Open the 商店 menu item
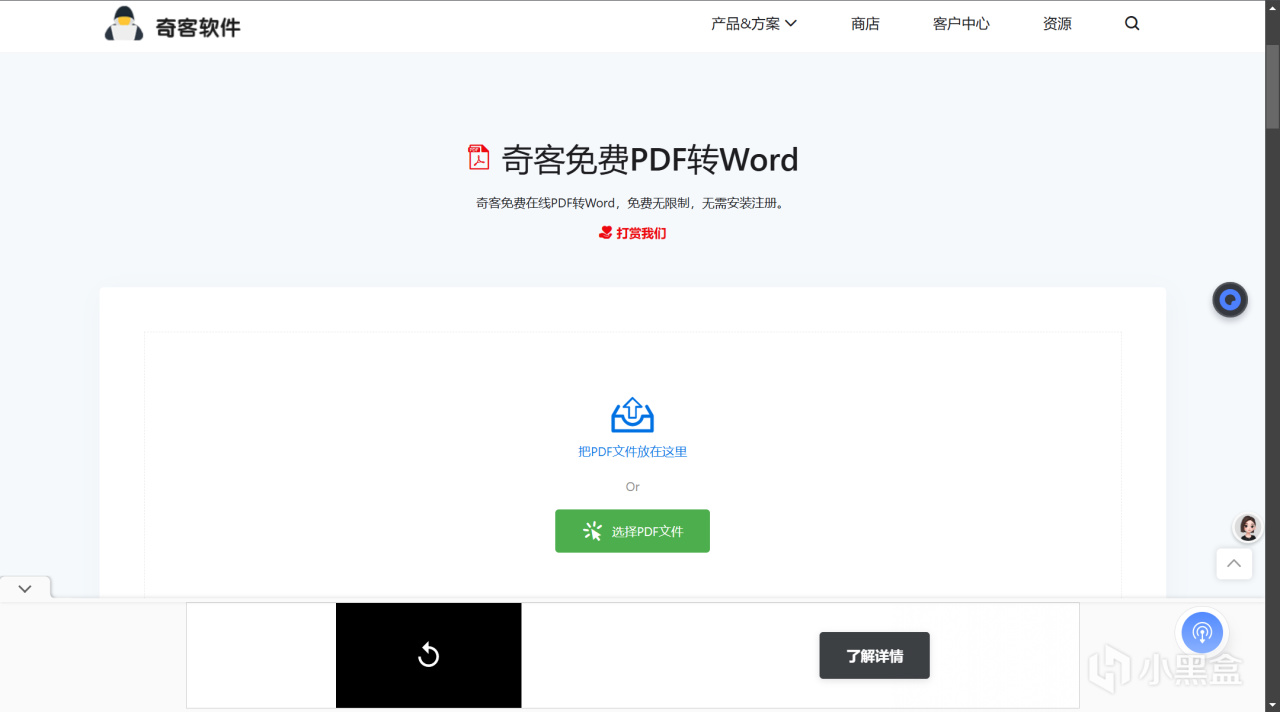This screenshot has width=1280, height=712. (x=865, y=23)
